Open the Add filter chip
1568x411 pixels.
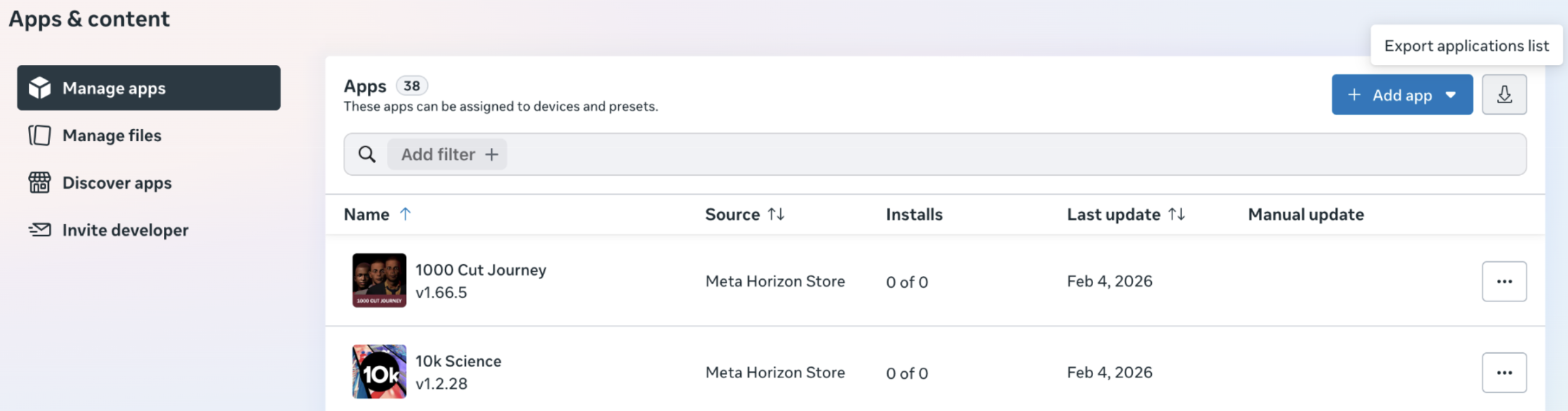coord(447,154)
